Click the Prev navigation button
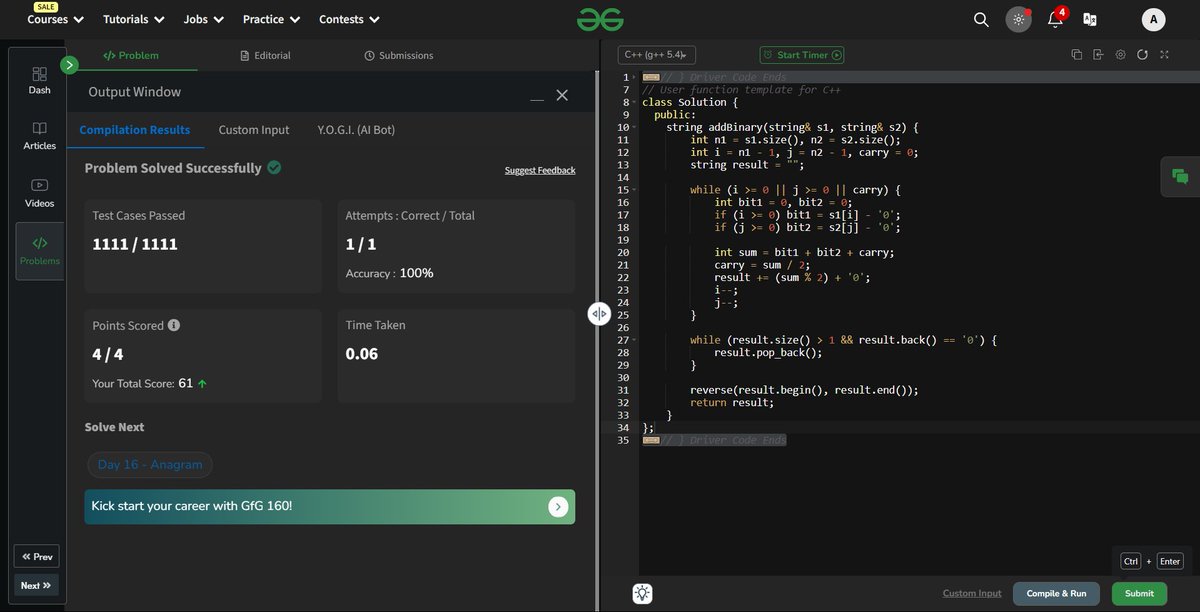Viewport: 1200px width, 612px height. tap(36, 557)
